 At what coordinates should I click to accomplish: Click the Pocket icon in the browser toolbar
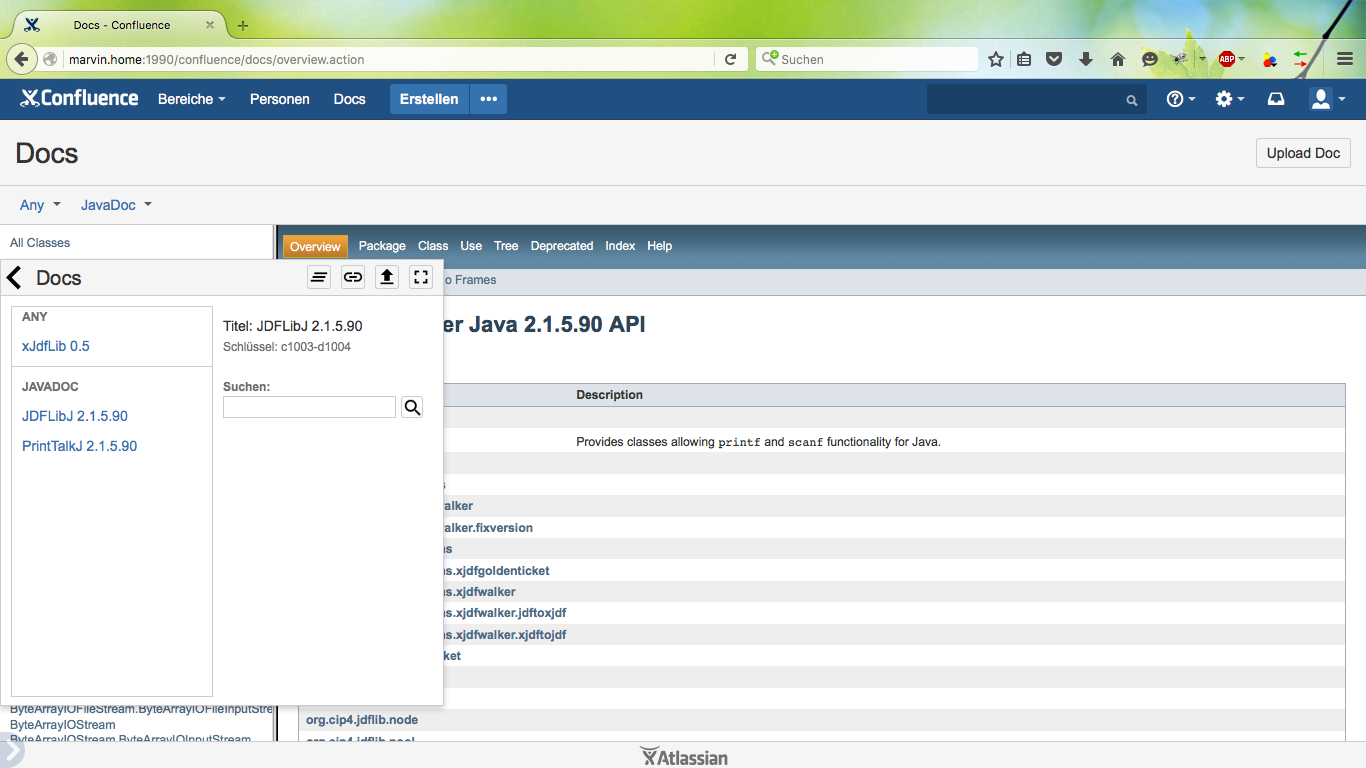point(1054,59)
